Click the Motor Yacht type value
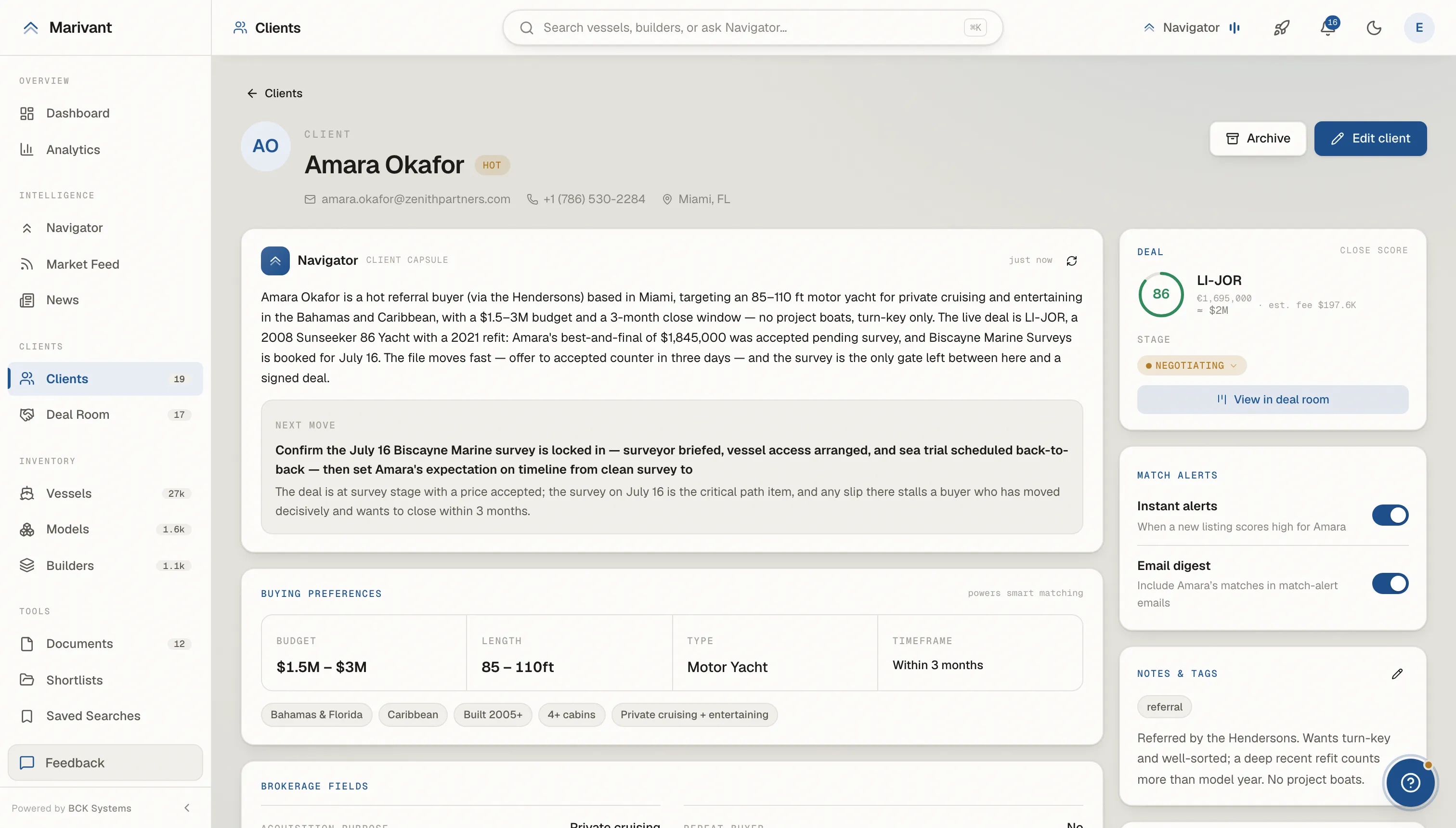Image resolution: width=1456 pixels, height=828 pixels. [727, 667]
